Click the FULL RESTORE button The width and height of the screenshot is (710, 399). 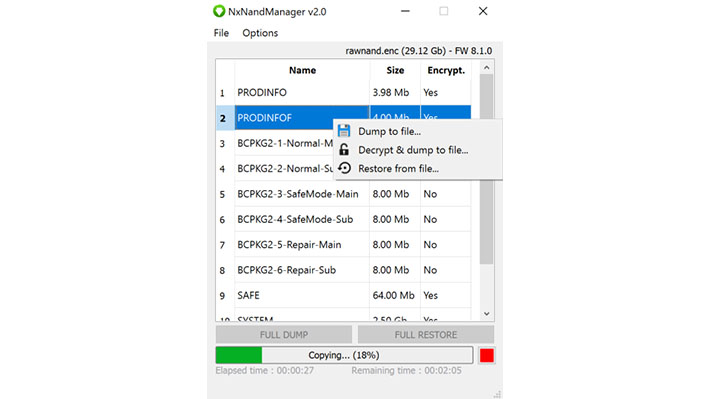pos(426,335)
